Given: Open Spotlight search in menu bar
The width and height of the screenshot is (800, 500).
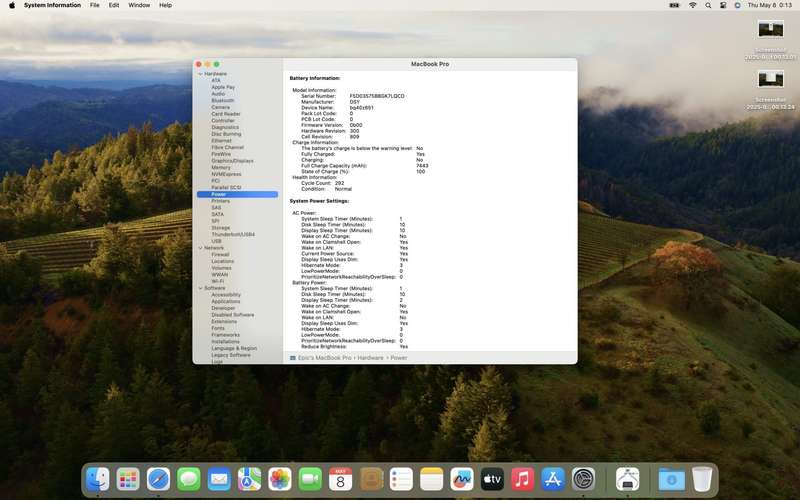Looking at the screenshot, I should [708, 5].
